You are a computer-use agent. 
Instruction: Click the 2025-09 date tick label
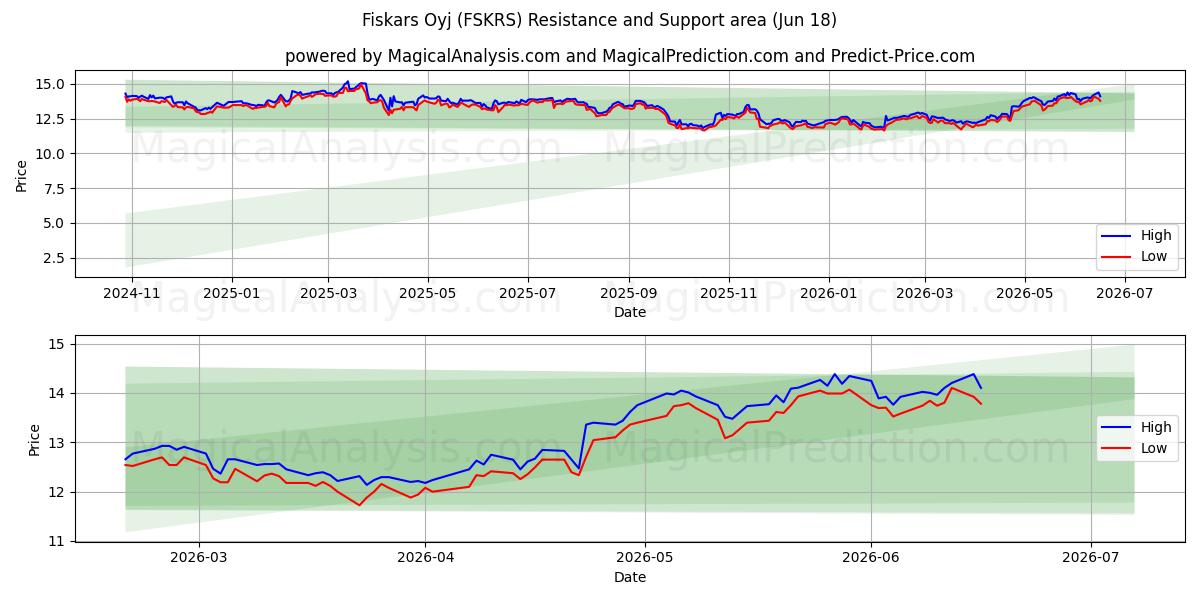coord(629,293)
